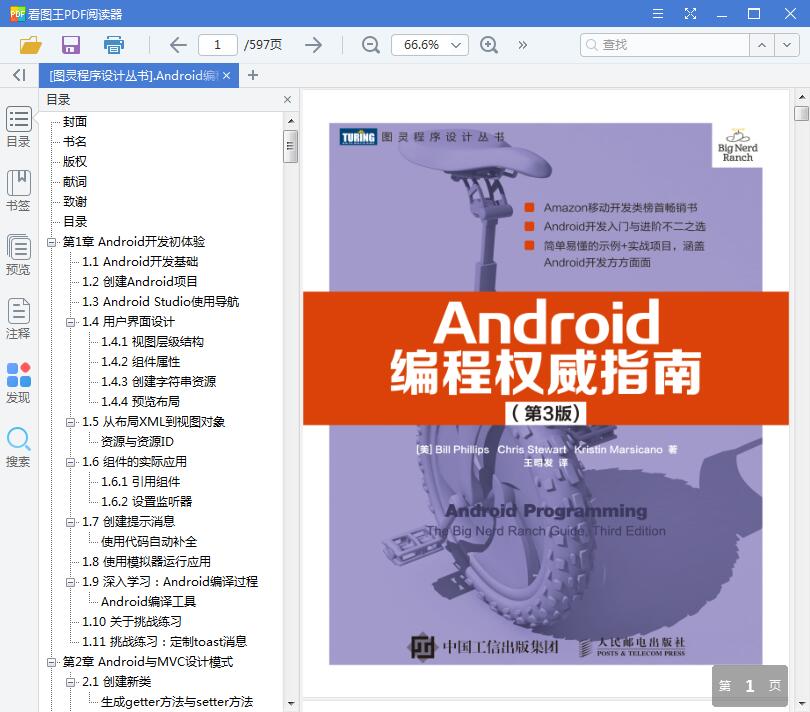Print the PDF using the printer icon
Image resolution: width=810 pixels, height=712 pixels.
[113, 44]
